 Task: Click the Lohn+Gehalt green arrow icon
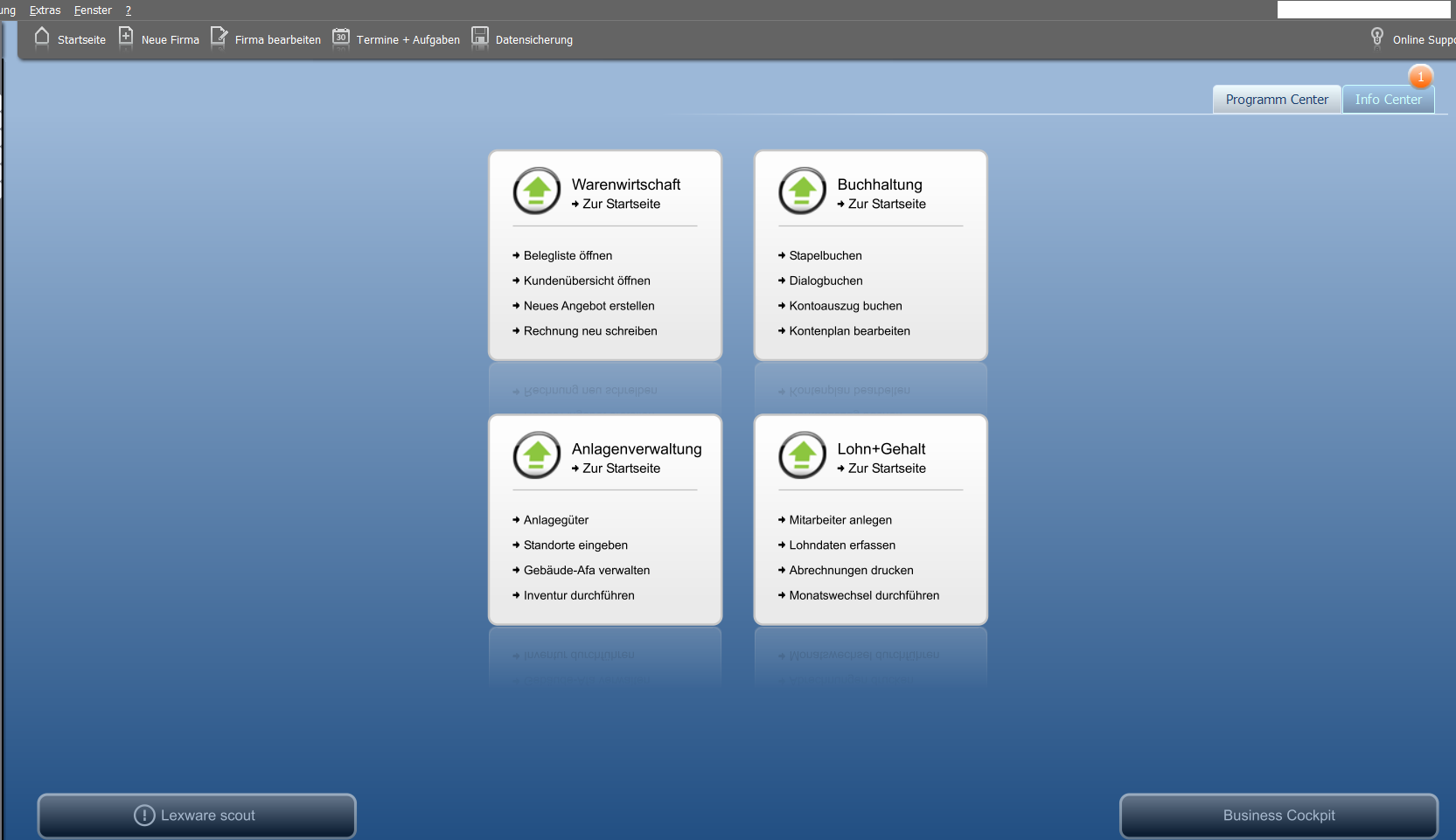803,455
